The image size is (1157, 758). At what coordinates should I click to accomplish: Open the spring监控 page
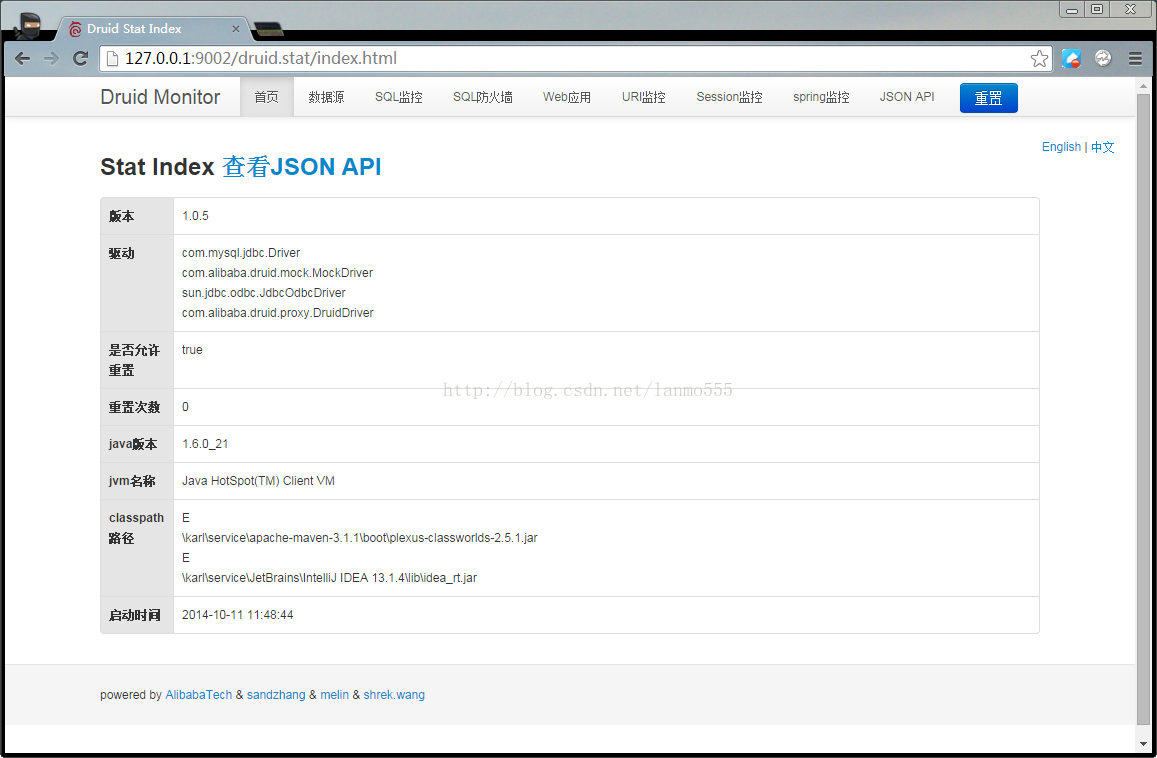(821, 97)
